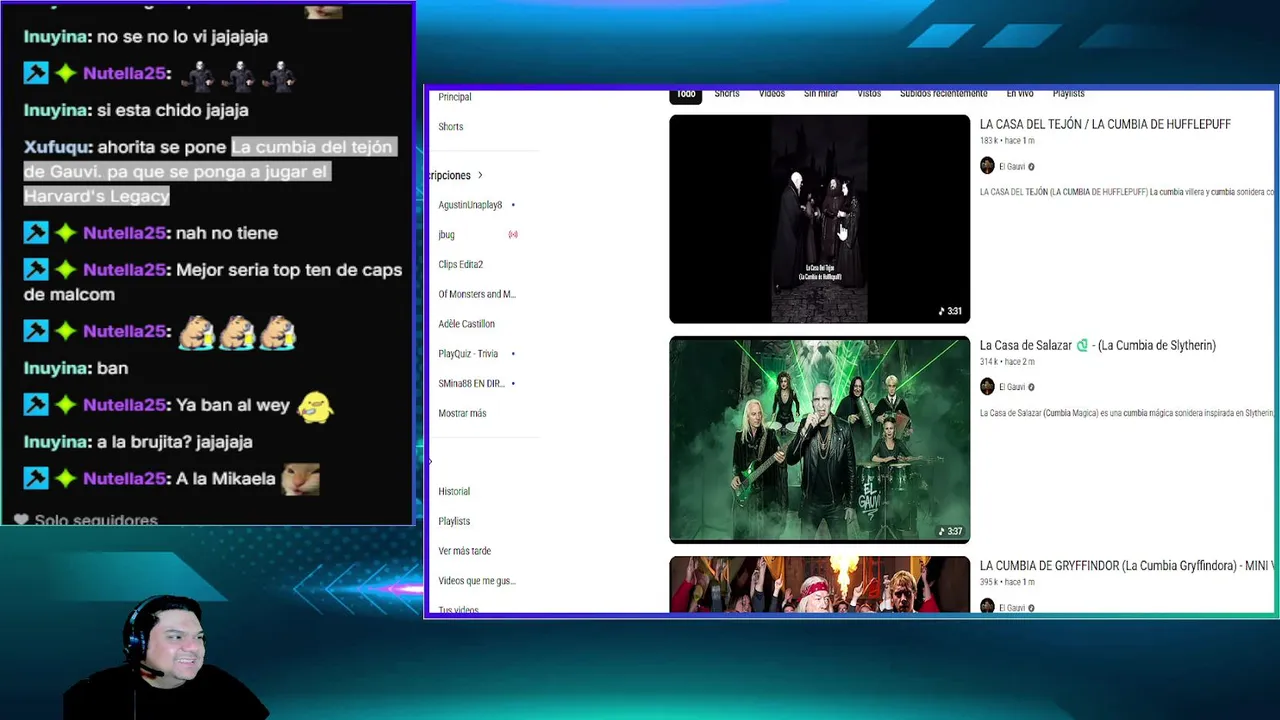Image resolution: width=1280 pixels, height=720 pixels.
Task: Click cat emote after 'A la Mikaela'
Action: point(300,480)
